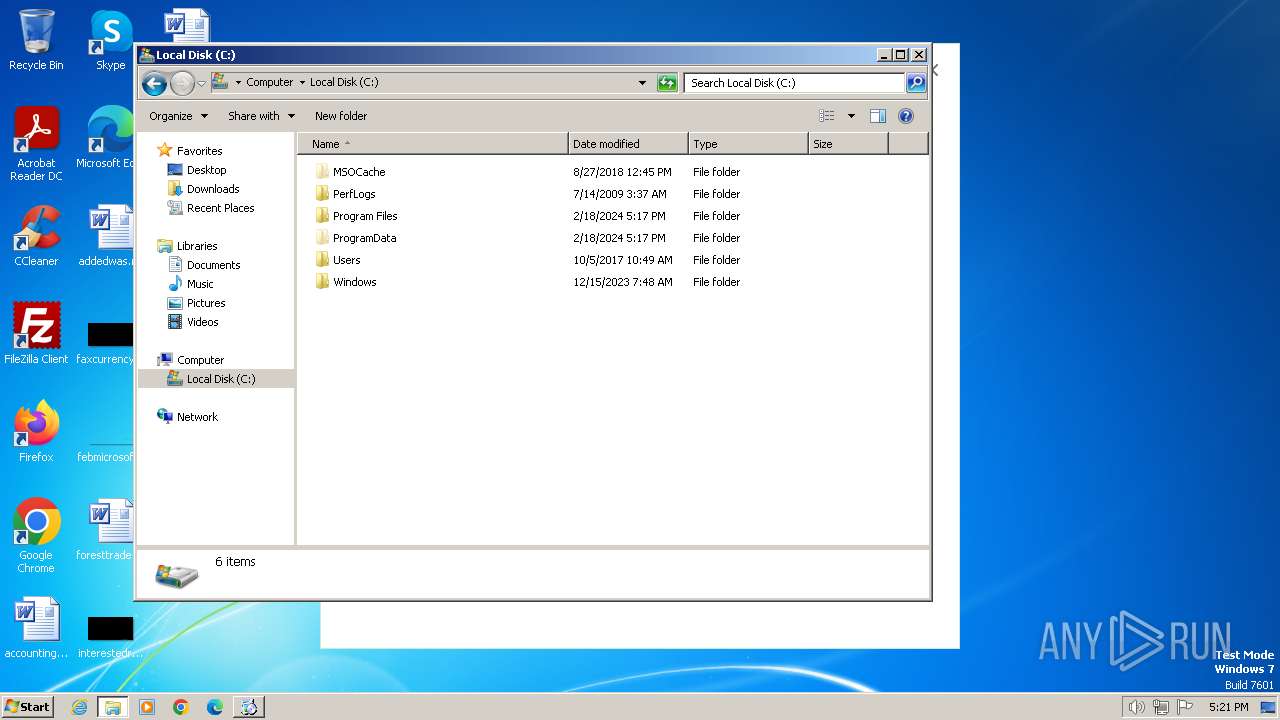Click the green Refresh button in the address bar
The image size is (1280, 720).
667,83
